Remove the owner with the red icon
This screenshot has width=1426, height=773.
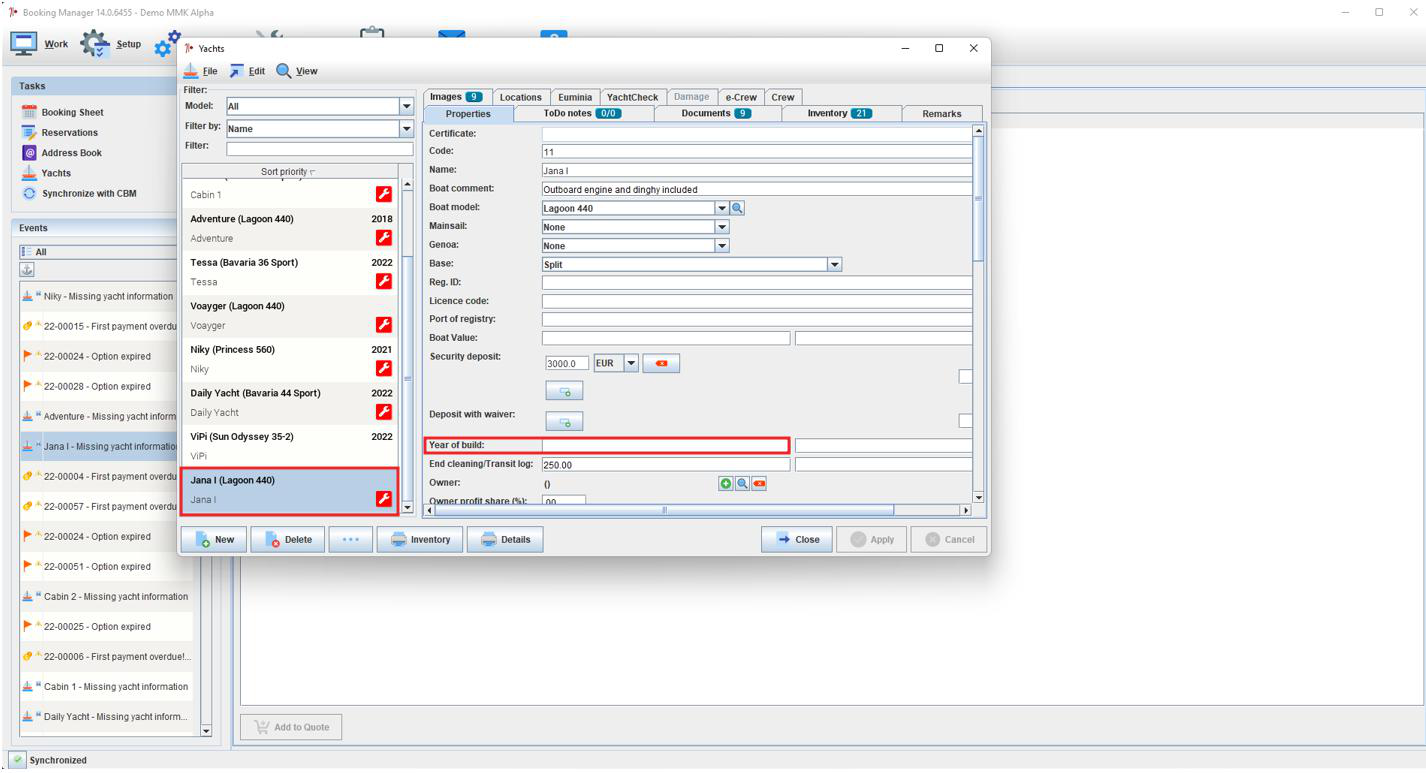pos(759,483)
